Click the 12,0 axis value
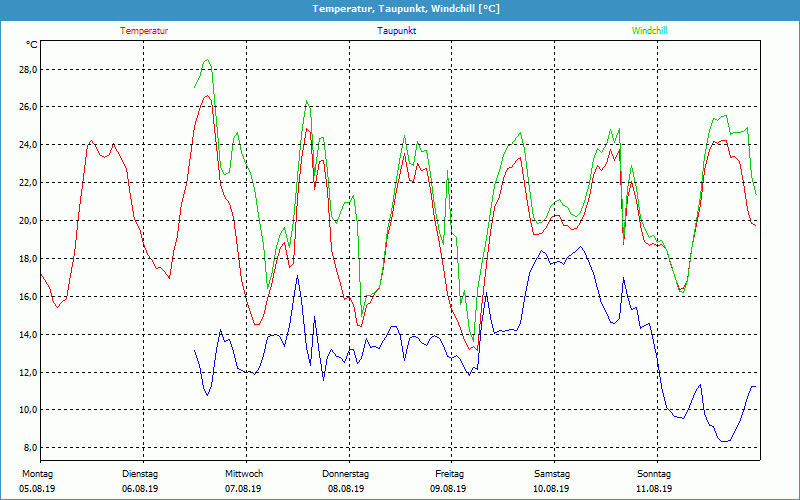 [28, 372]
